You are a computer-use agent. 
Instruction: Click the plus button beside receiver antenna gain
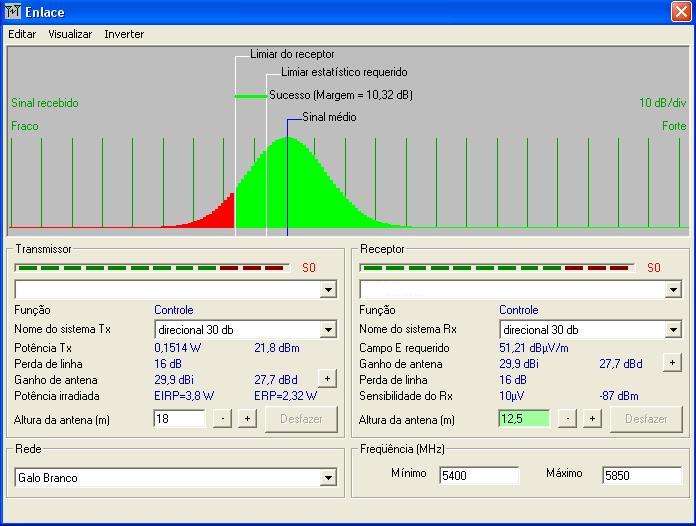(x=672, y=363)
